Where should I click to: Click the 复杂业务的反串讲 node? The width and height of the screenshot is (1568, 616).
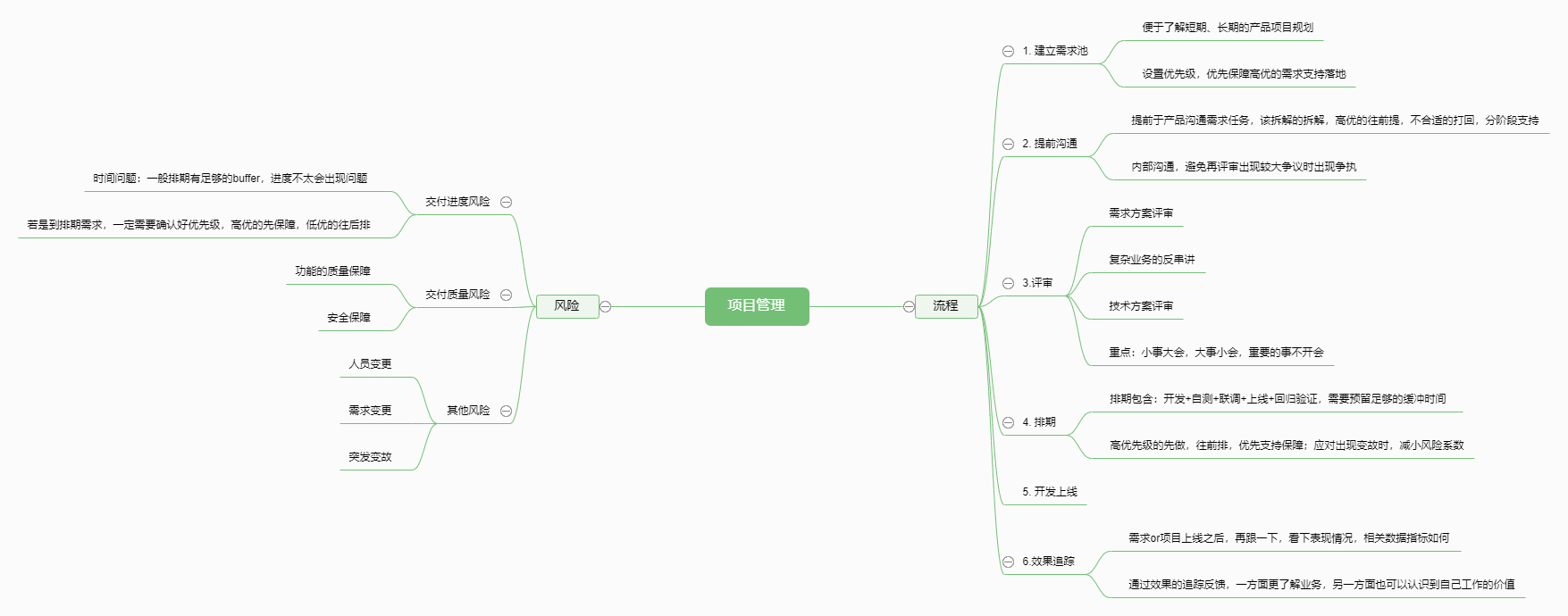click(1152, 260)
